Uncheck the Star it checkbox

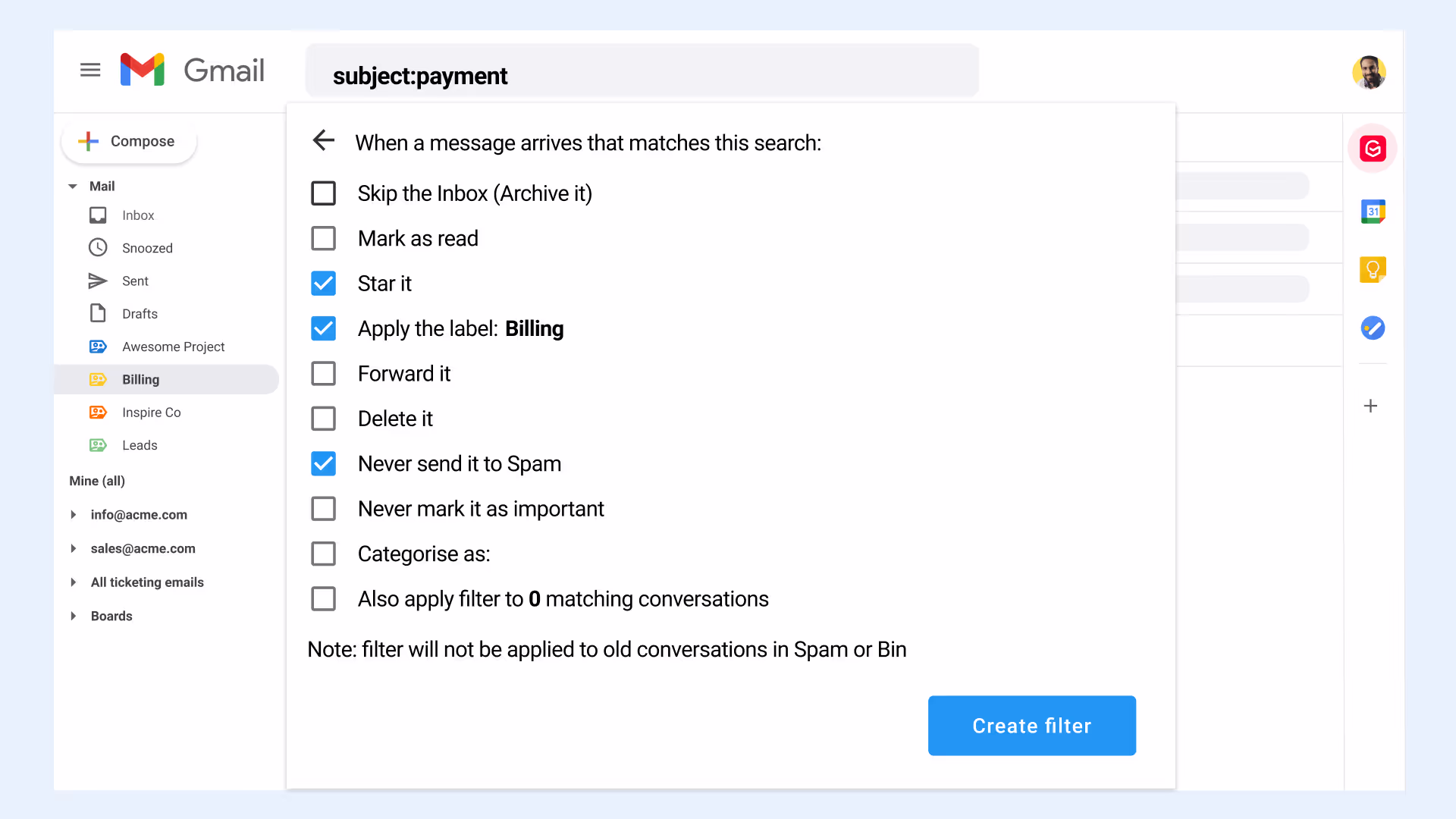324,284
